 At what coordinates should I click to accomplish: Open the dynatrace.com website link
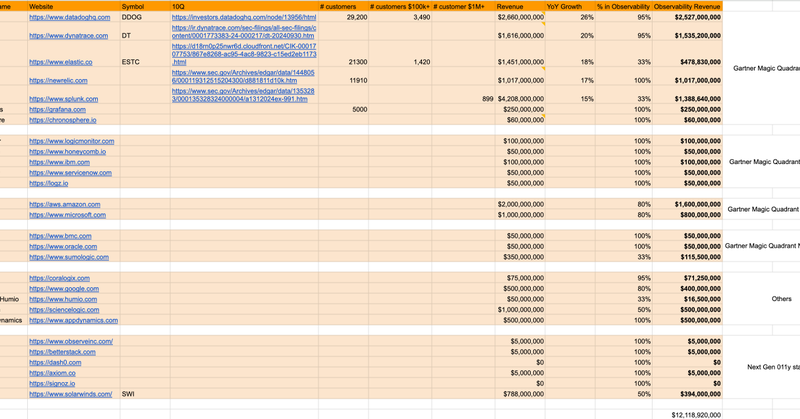pos(68,36)
